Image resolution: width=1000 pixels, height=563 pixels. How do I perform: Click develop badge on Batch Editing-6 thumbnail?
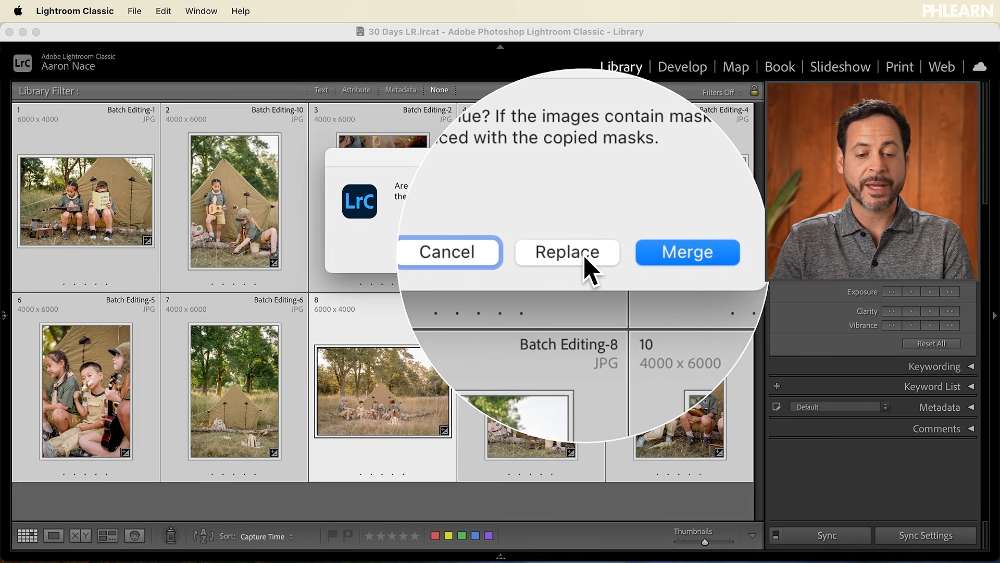tap(274, 453)
